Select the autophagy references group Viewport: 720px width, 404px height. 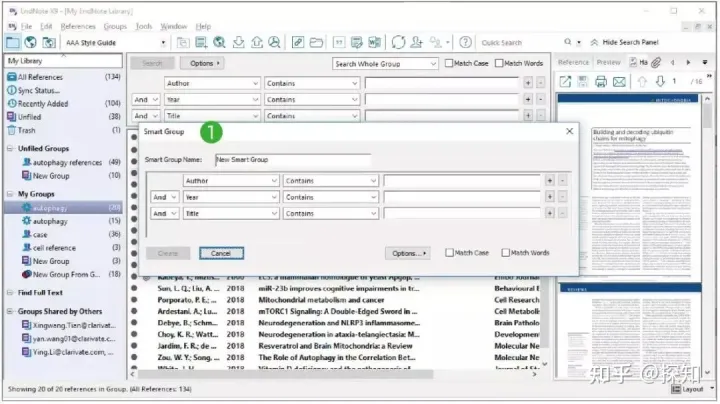(67, 163)
